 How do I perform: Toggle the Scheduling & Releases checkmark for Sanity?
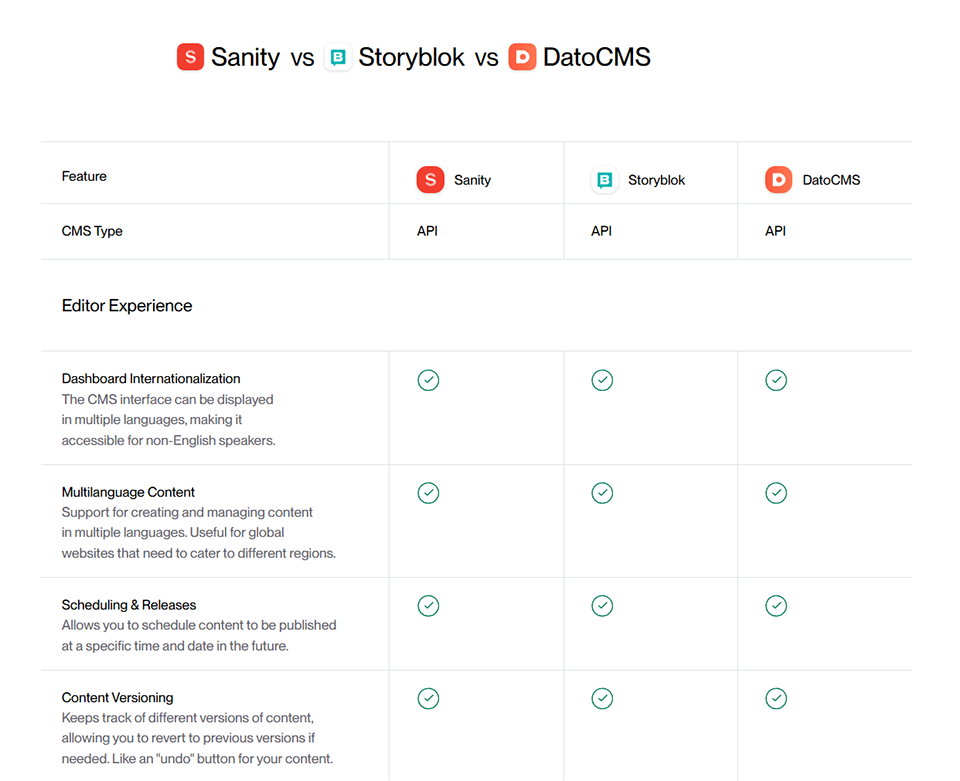click(x=428, y=606)
